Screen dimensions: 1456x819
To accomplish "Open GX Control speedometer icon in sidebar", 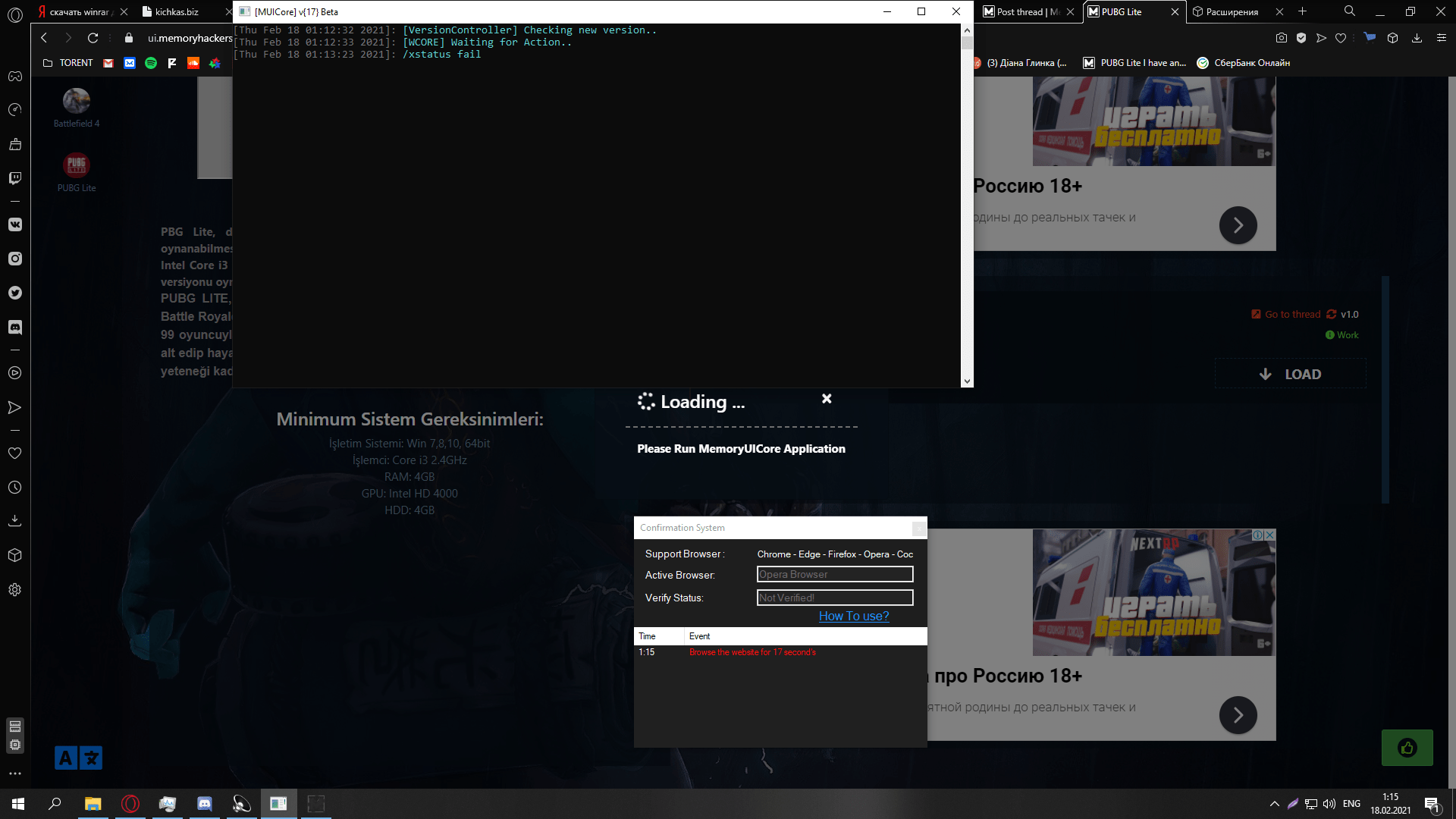I will pyautogui.click(x=15, y=110).
